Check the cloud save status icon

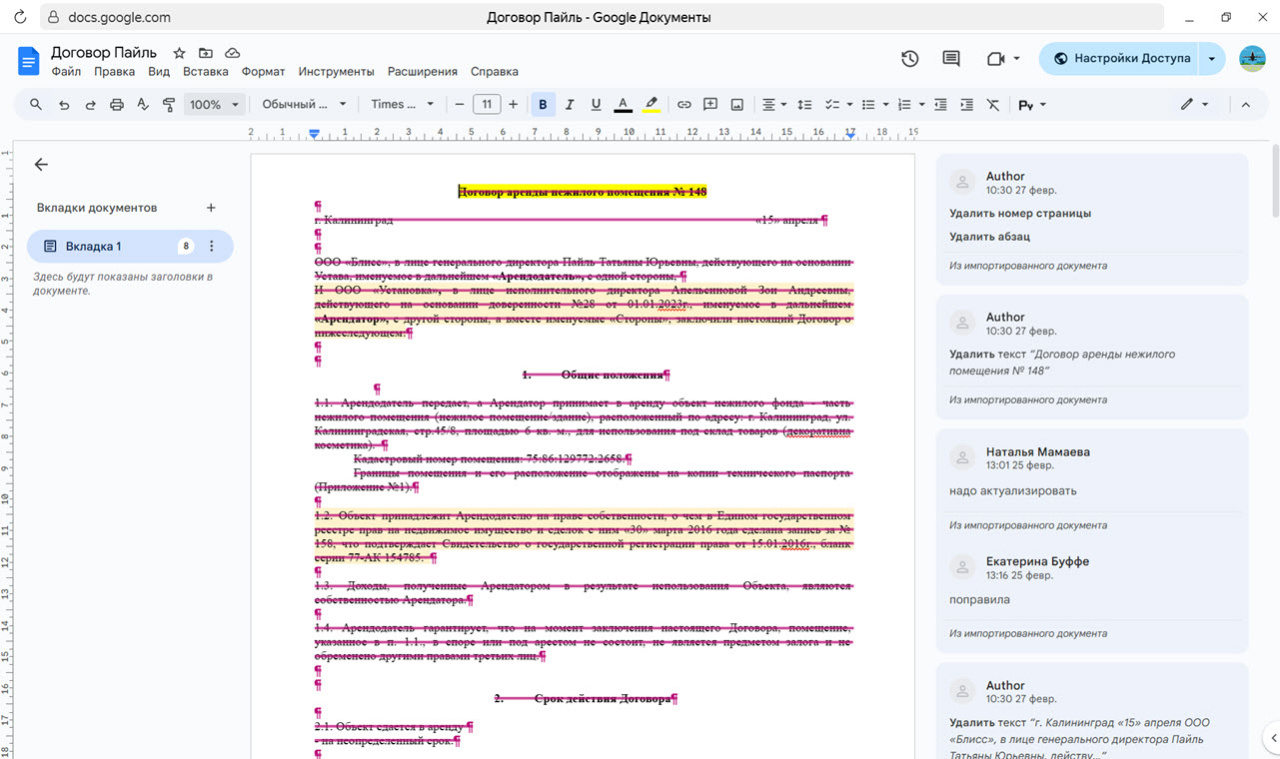232,53
